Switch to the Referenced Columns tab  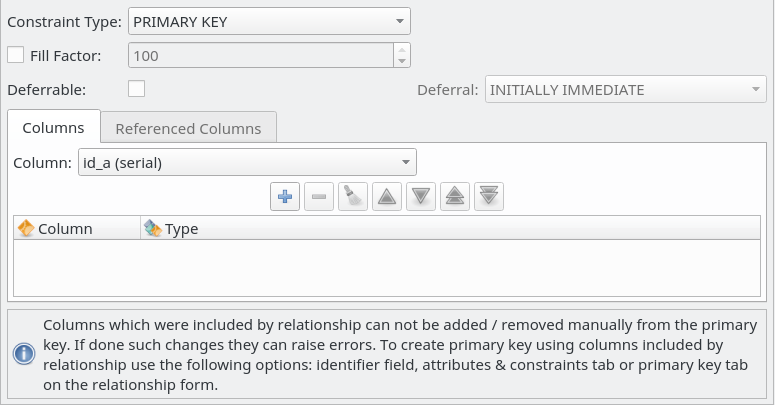pyautogui.click(x=188, y=129)
